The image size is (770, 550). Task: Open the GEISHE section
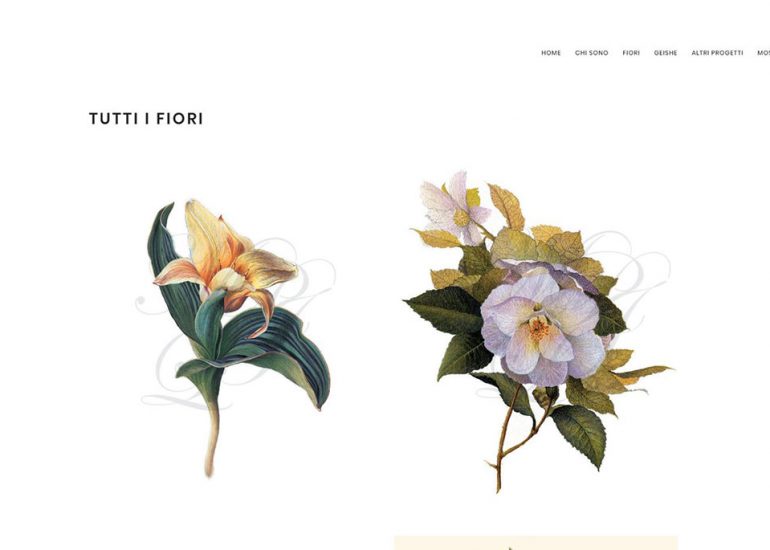(665, 53)
